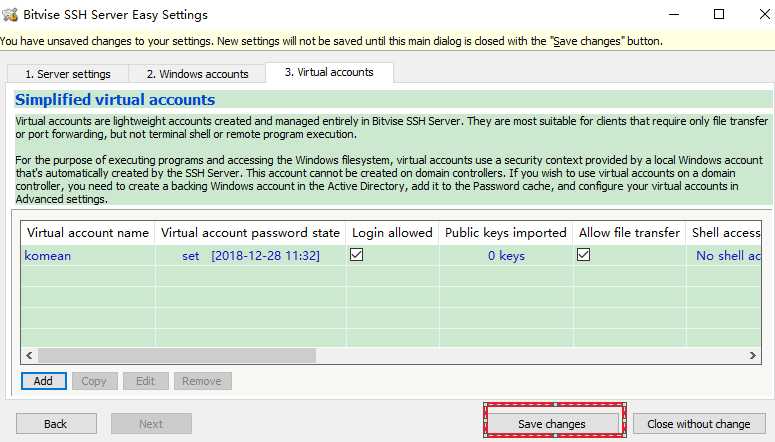775x442 pixels.
Task: Maximize the Easy Settings window
Action: point(719,14)
